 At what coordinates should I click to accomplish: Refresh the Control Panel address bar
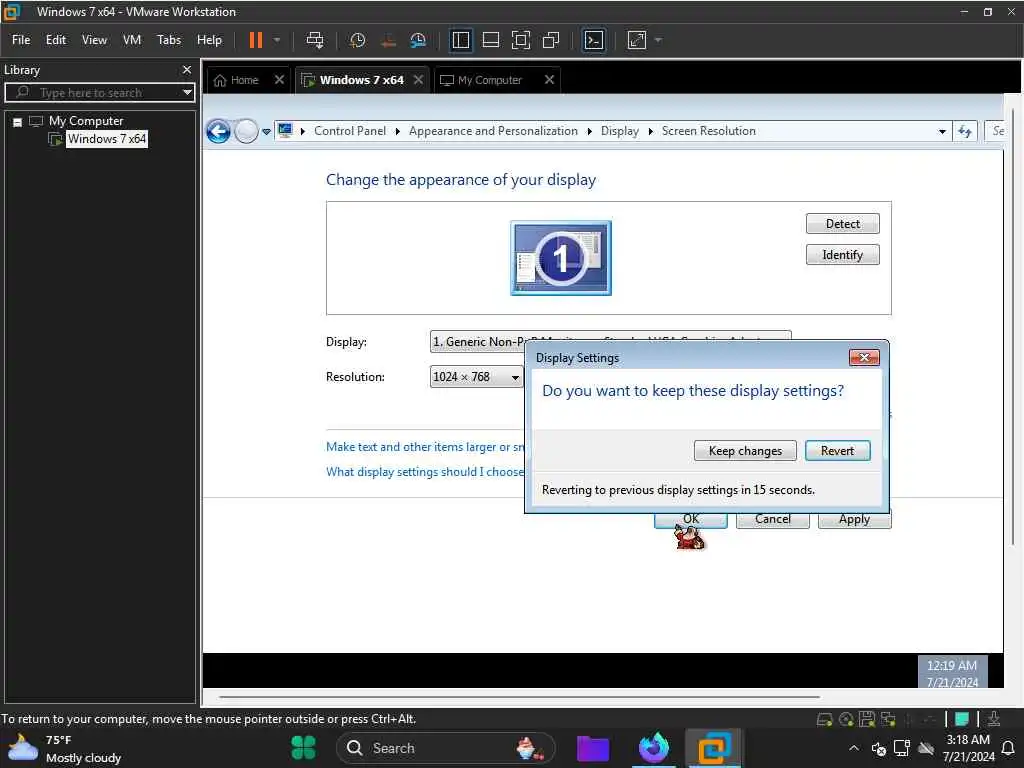coord(965,132)
